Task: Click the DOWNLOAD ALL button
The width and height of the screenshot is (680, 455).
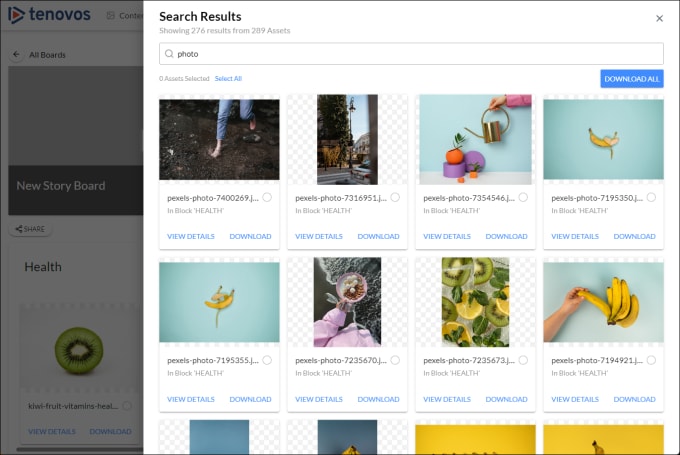Action: coord(632,79)
